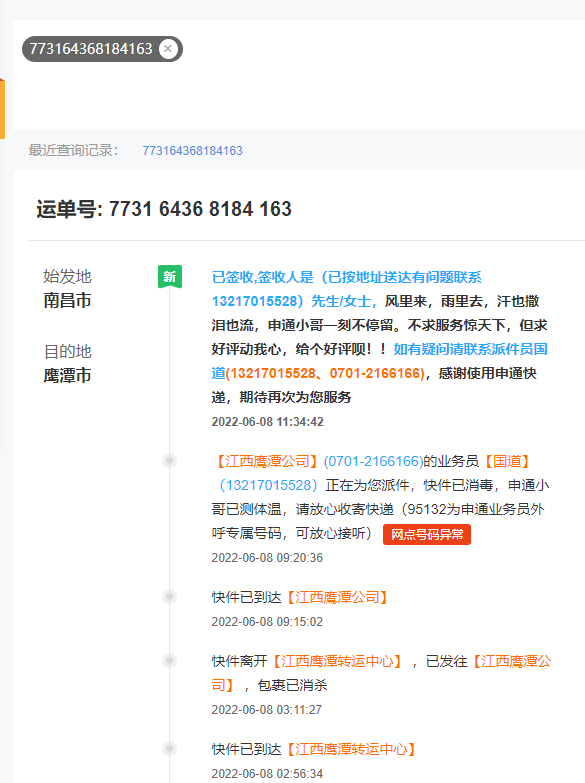Click the timeline dot for the 09:15:02 entry
The height and width of the screenshot is (783, 585).
pyautogui.click(x=169, y=596)
